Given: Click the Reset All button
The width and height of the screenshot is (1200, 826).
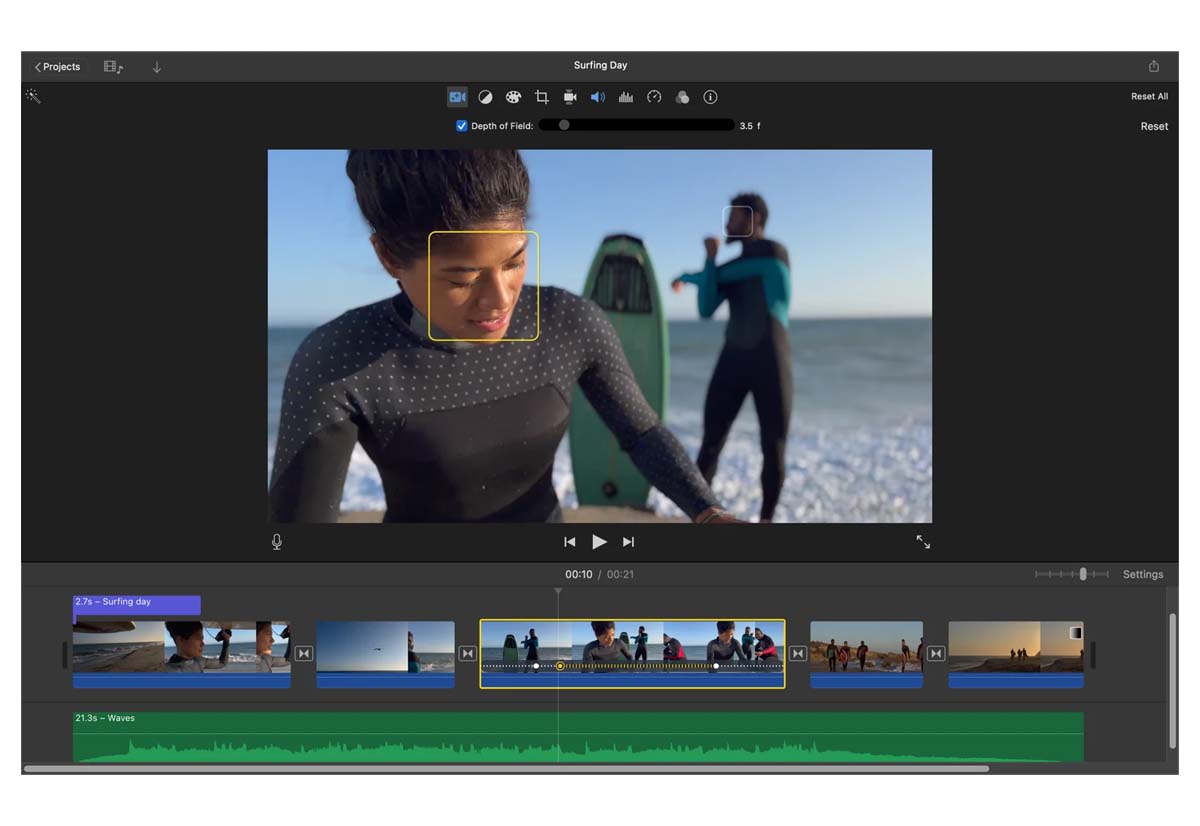Looking at the screenshot, I should (x=1149, y=97).
